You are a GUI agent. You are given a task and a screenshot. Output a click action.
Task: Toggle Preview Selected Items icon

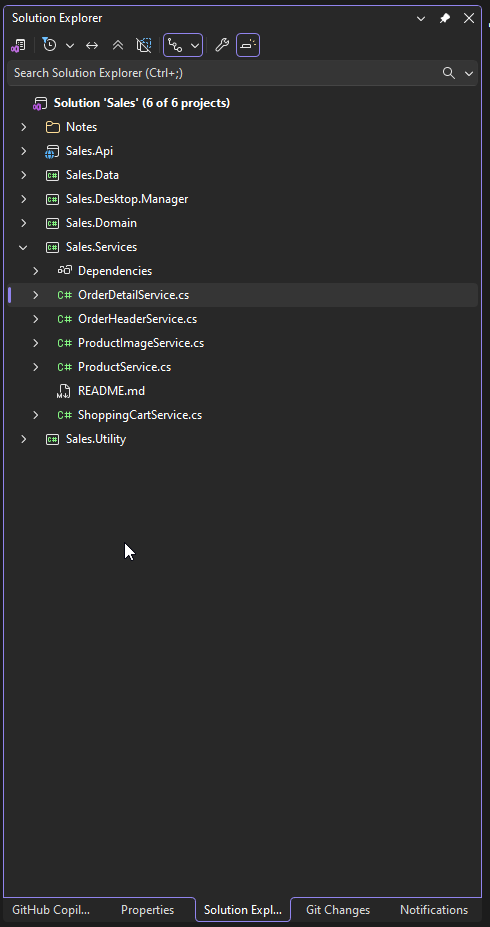(248, 45)
